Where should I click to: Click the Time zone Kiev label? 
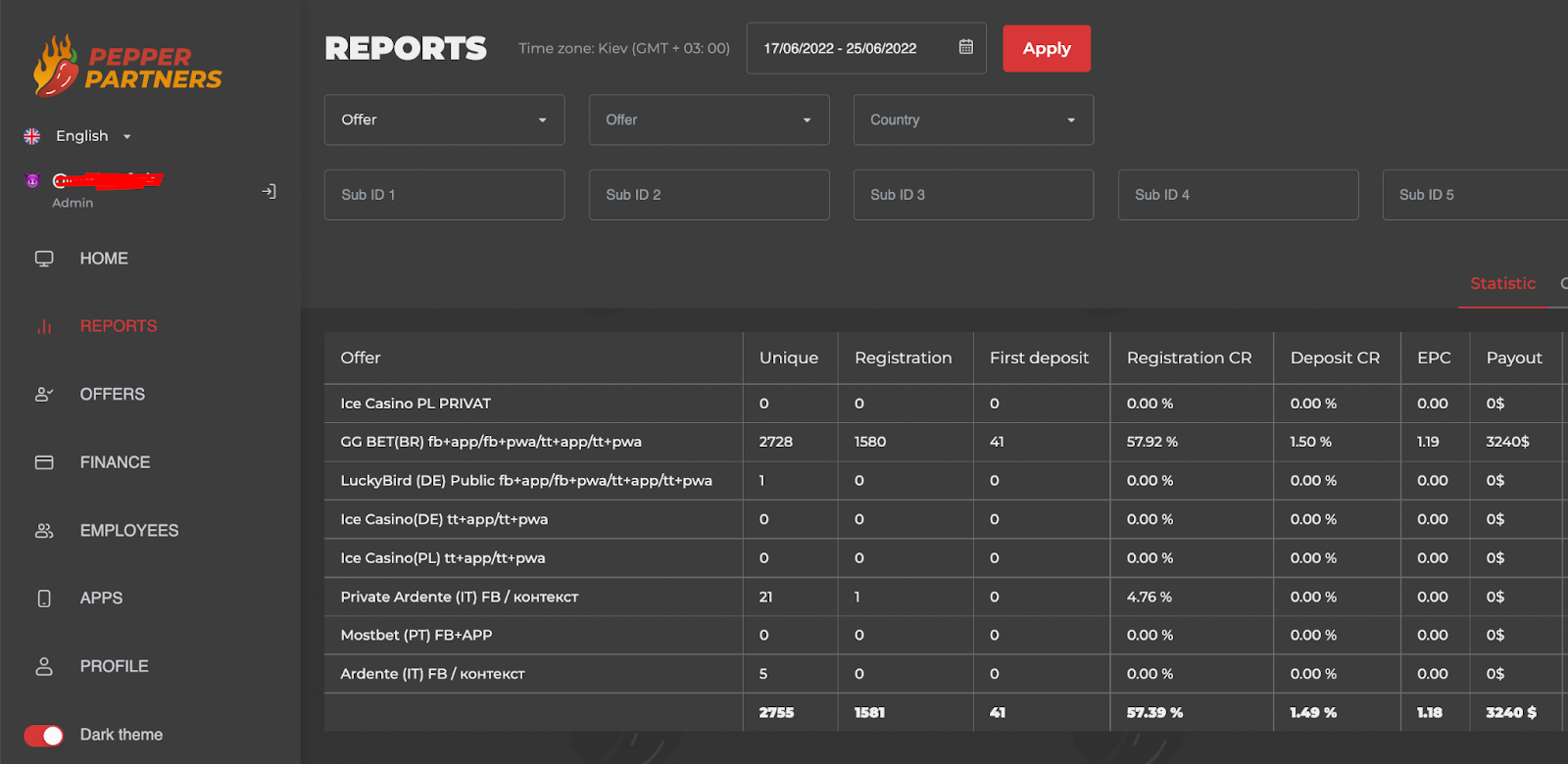(624, 48)
